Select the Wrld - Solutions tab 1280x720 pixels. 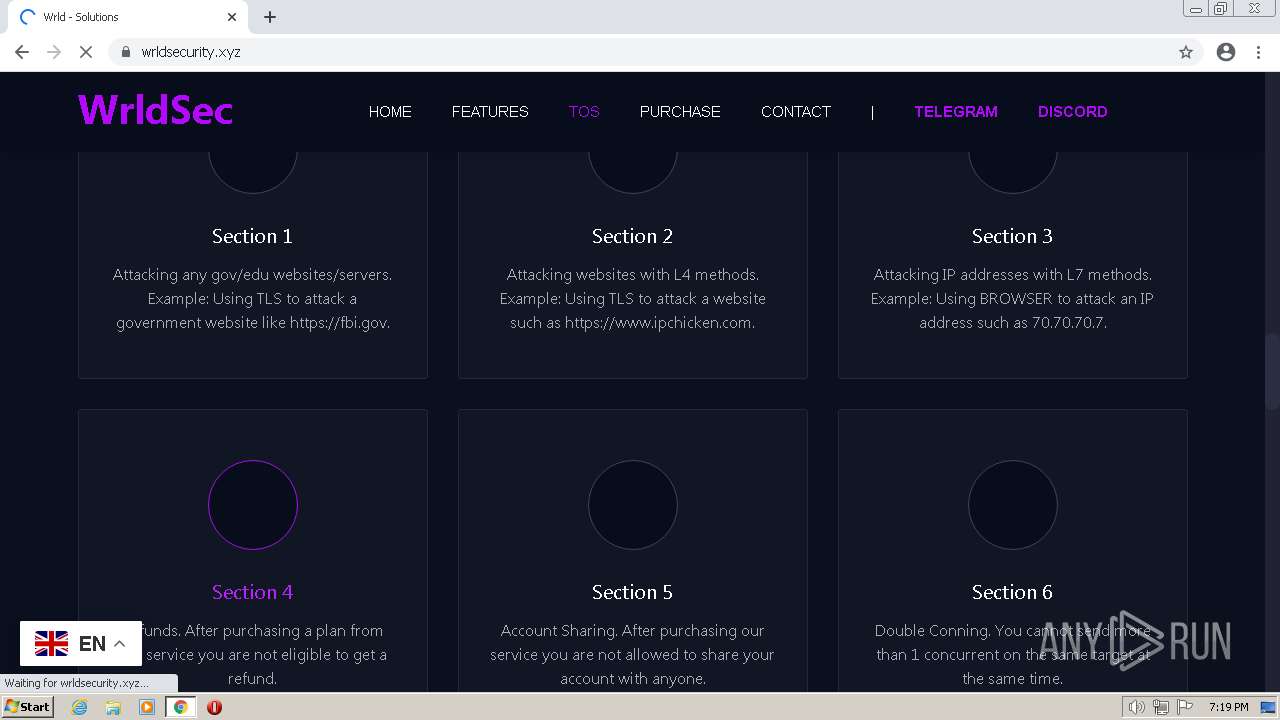[x=128, y=17]
